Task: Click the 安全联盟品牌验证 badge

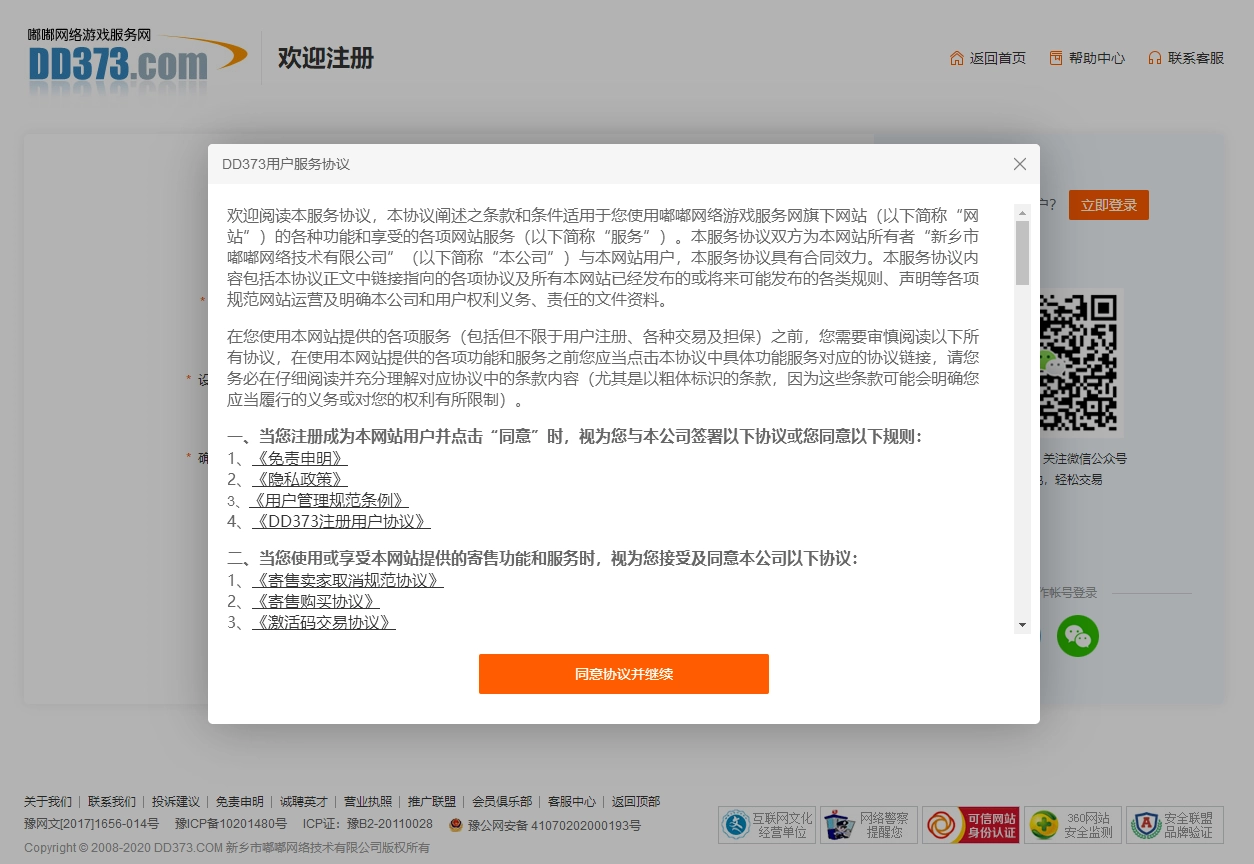Action: [1174, 825]
